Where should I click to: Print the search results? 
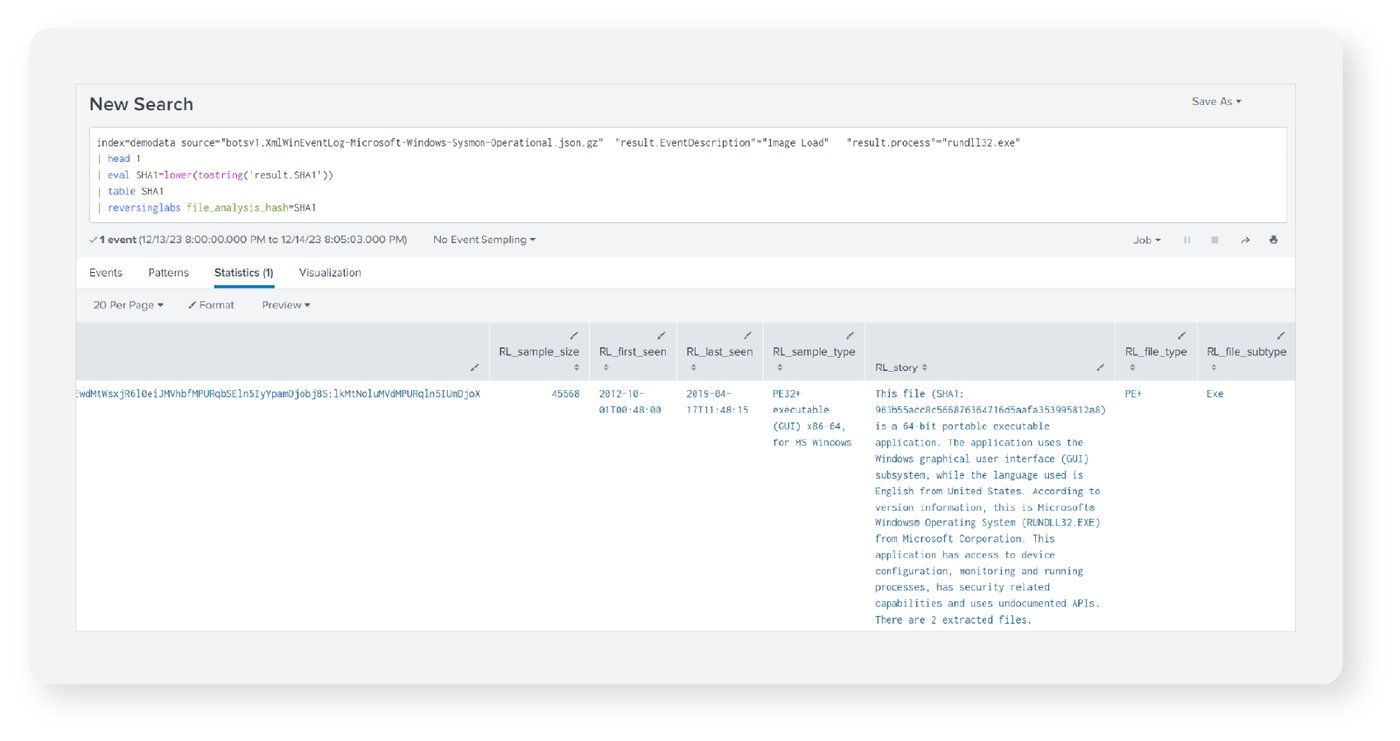point(1273,240)
